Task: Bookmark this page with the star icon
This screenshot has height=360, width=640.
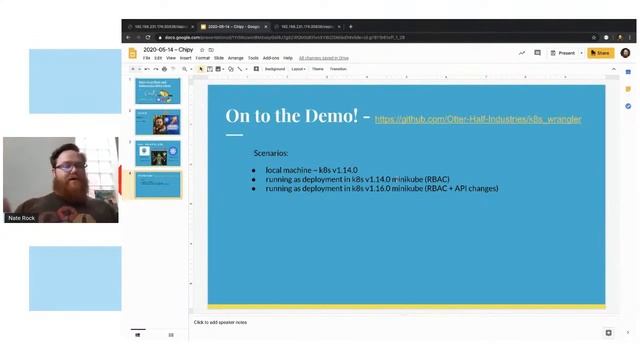Action: [x=594, y=37]
